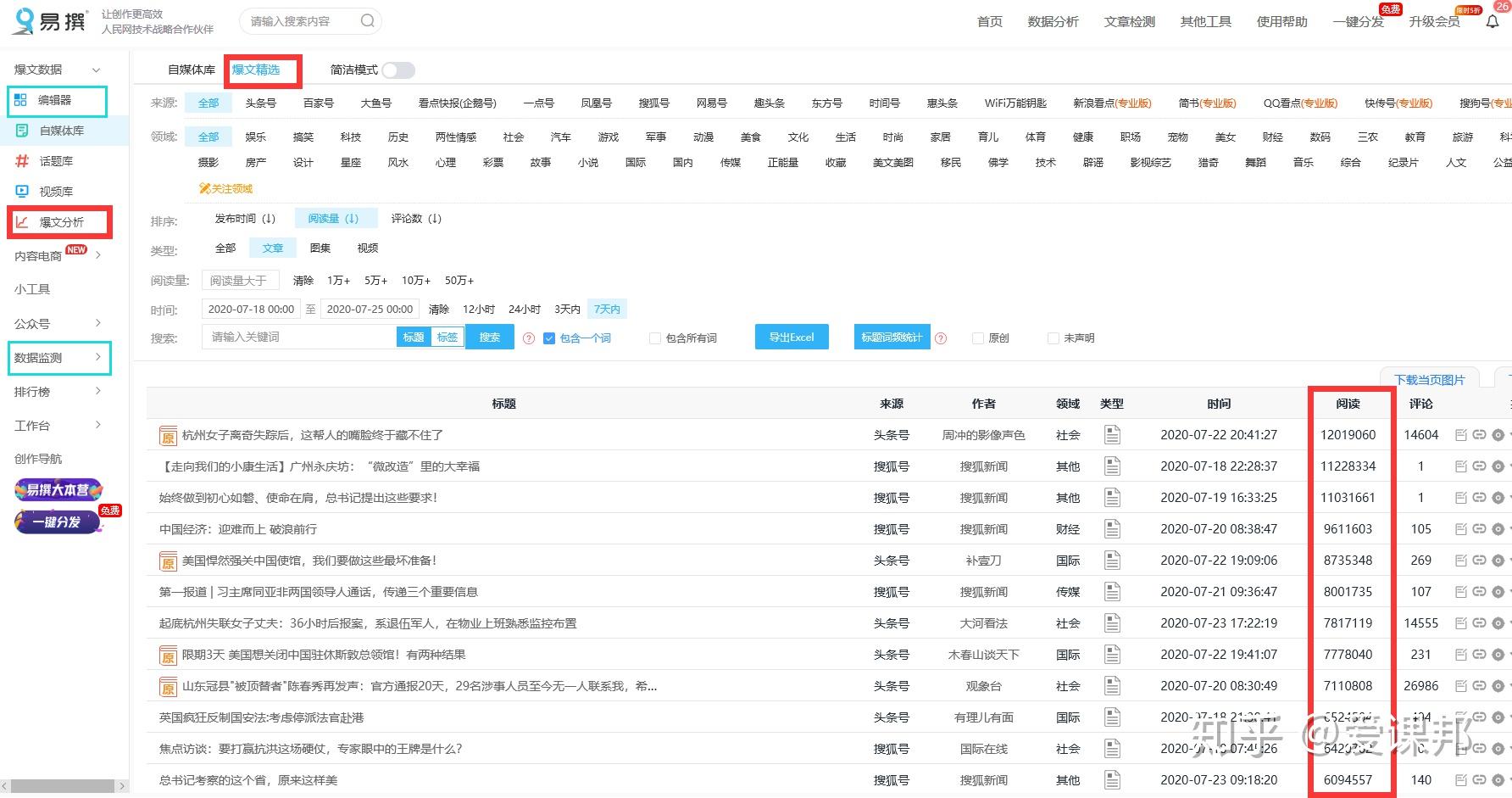Screen dimensions: 1512x798
Task: Click the edit icon in the 12019060 row
Action: coord(1461,435)
